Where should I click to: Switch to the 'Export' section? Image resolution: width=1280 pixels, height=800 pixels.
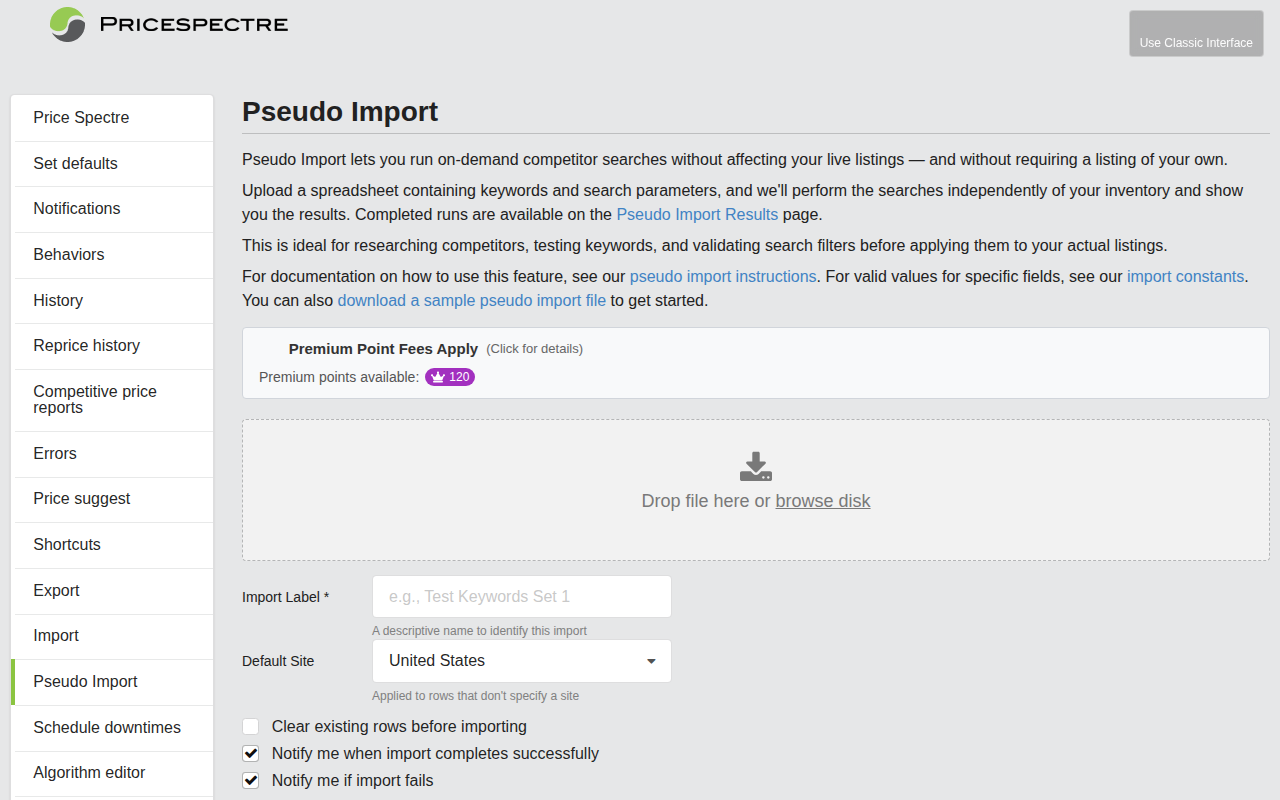tap(57, 590)
